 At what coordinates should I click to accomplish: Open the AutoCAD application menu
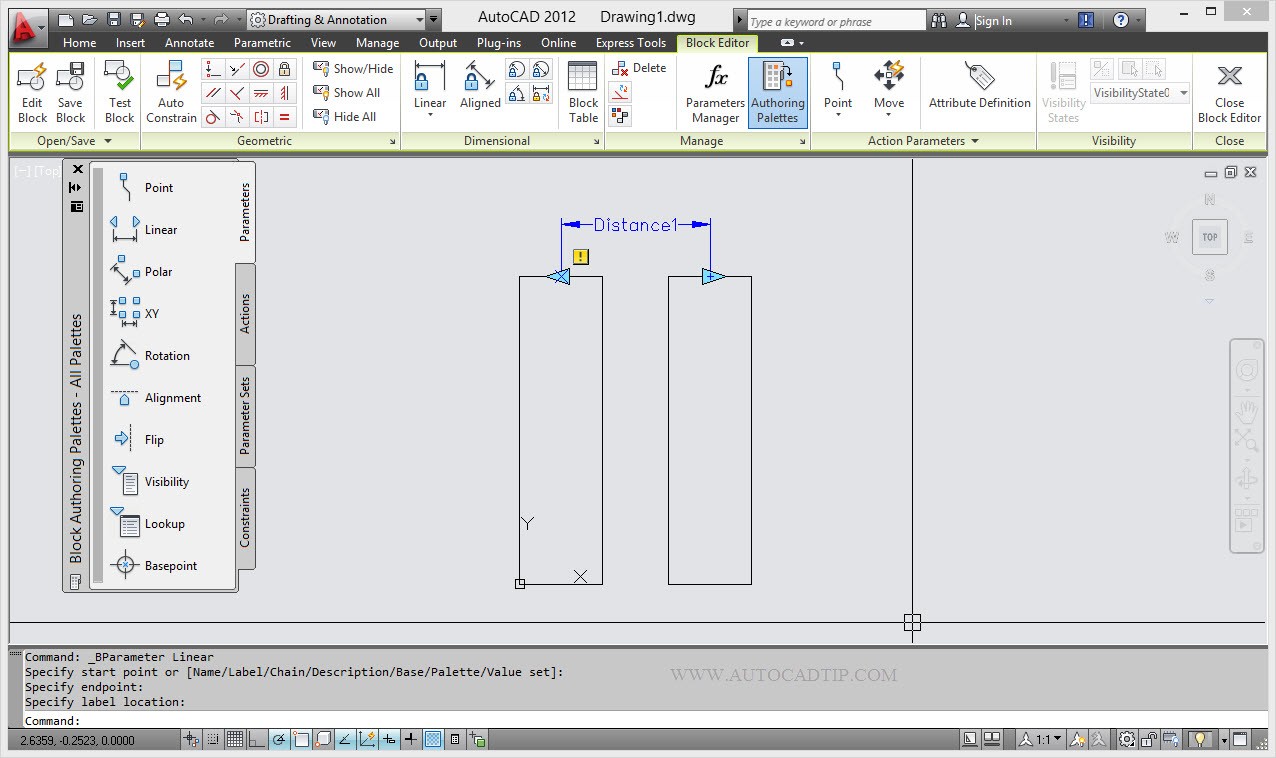27,27
